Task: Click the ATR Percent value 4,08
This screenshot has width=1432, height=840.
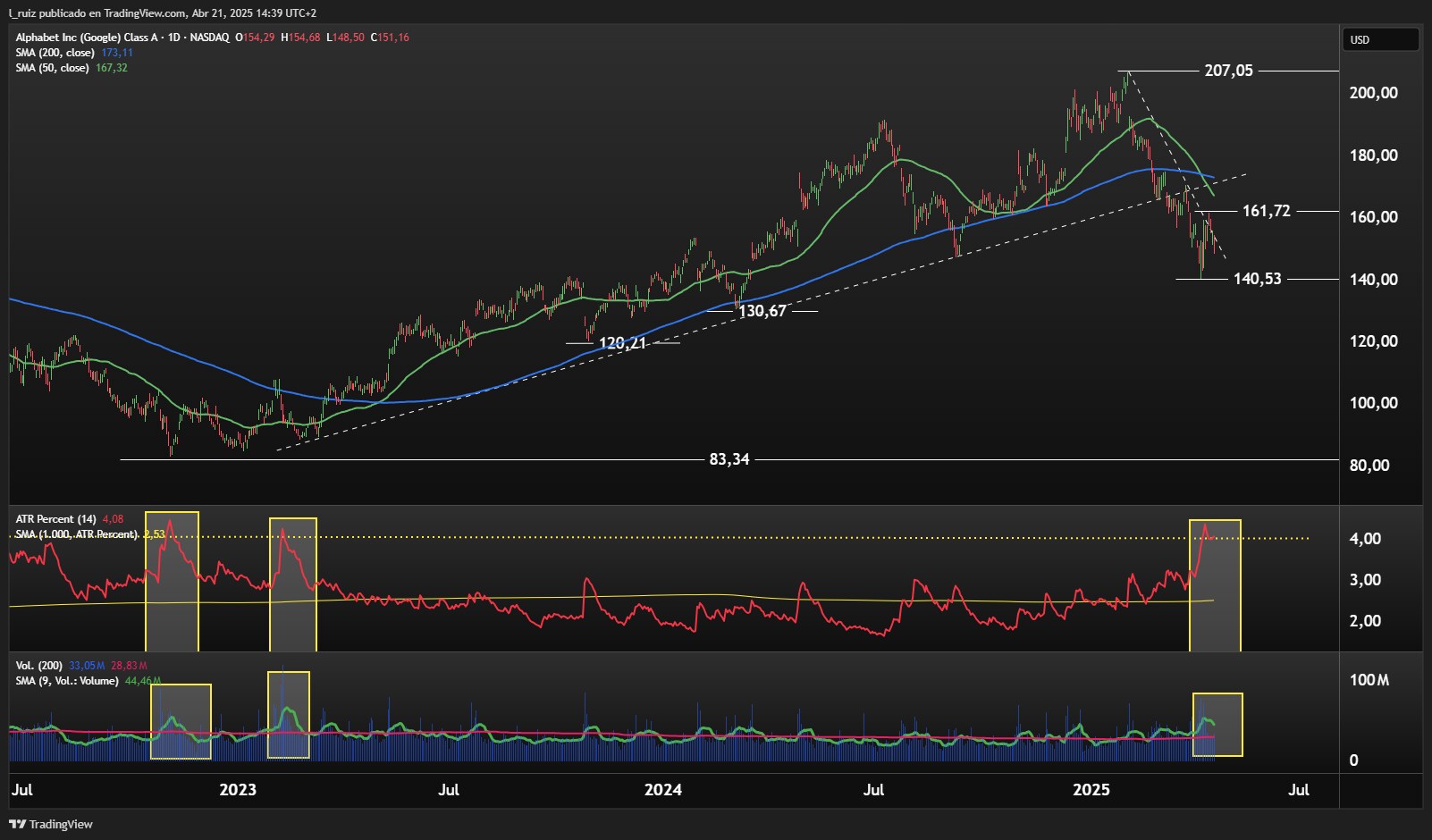Action: [113, 519]
